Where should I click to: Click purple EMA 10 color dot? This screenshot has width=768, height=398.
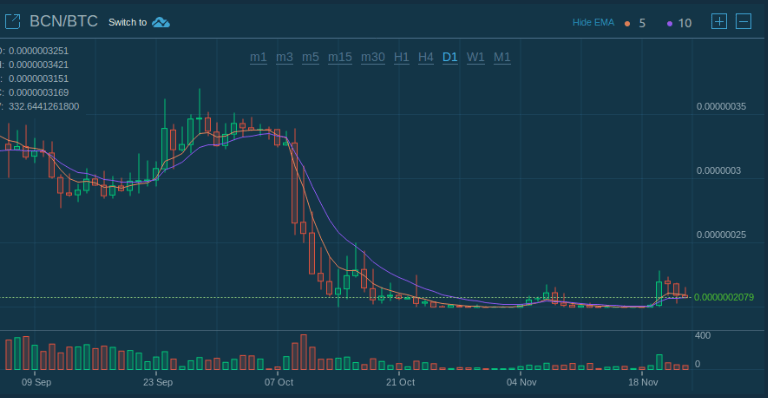tap(670, 23)
